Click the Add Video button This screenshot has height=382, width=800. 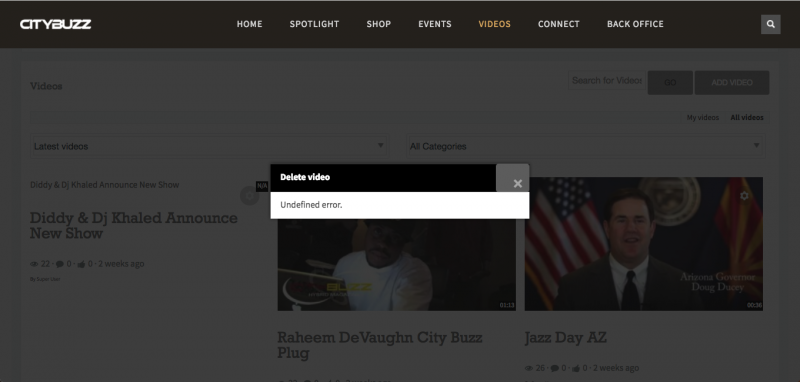732,83
